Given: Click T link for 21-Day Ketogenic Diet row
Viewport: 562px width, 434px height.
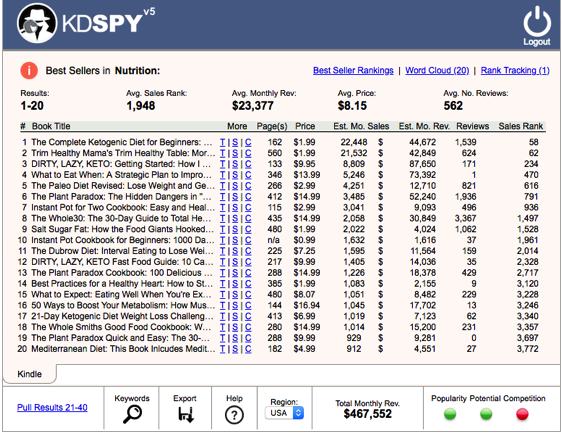Looking at the screenshot, I should [223, 316].
